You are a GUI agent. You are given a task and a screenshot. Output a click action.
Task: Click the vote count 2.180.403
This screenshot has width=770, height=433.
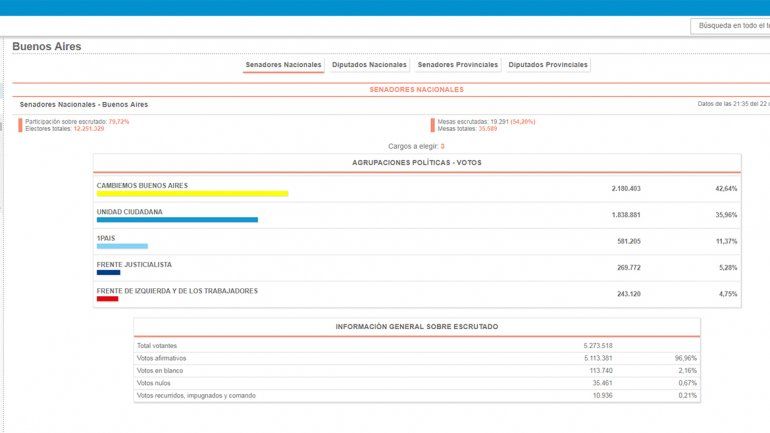click(626, 189)
